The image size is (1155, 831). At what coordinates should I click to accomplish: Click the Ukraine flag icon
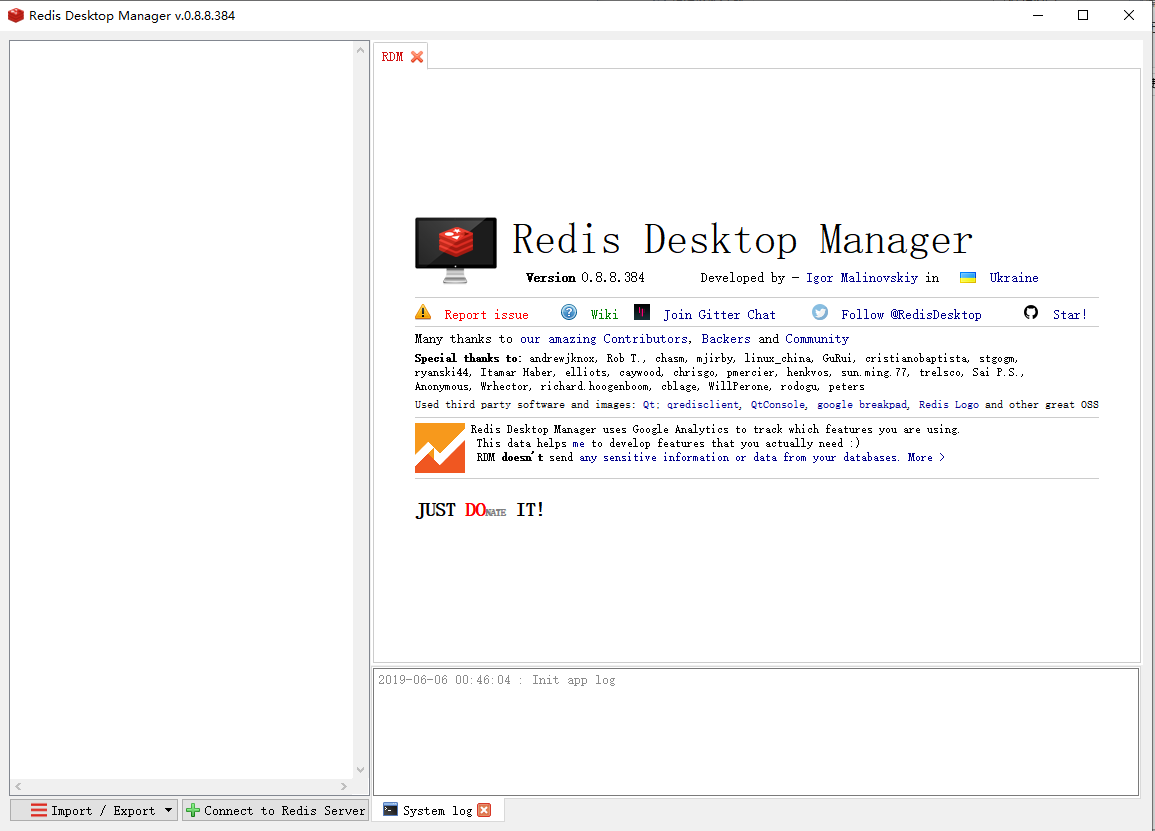[x=968, y=278]
